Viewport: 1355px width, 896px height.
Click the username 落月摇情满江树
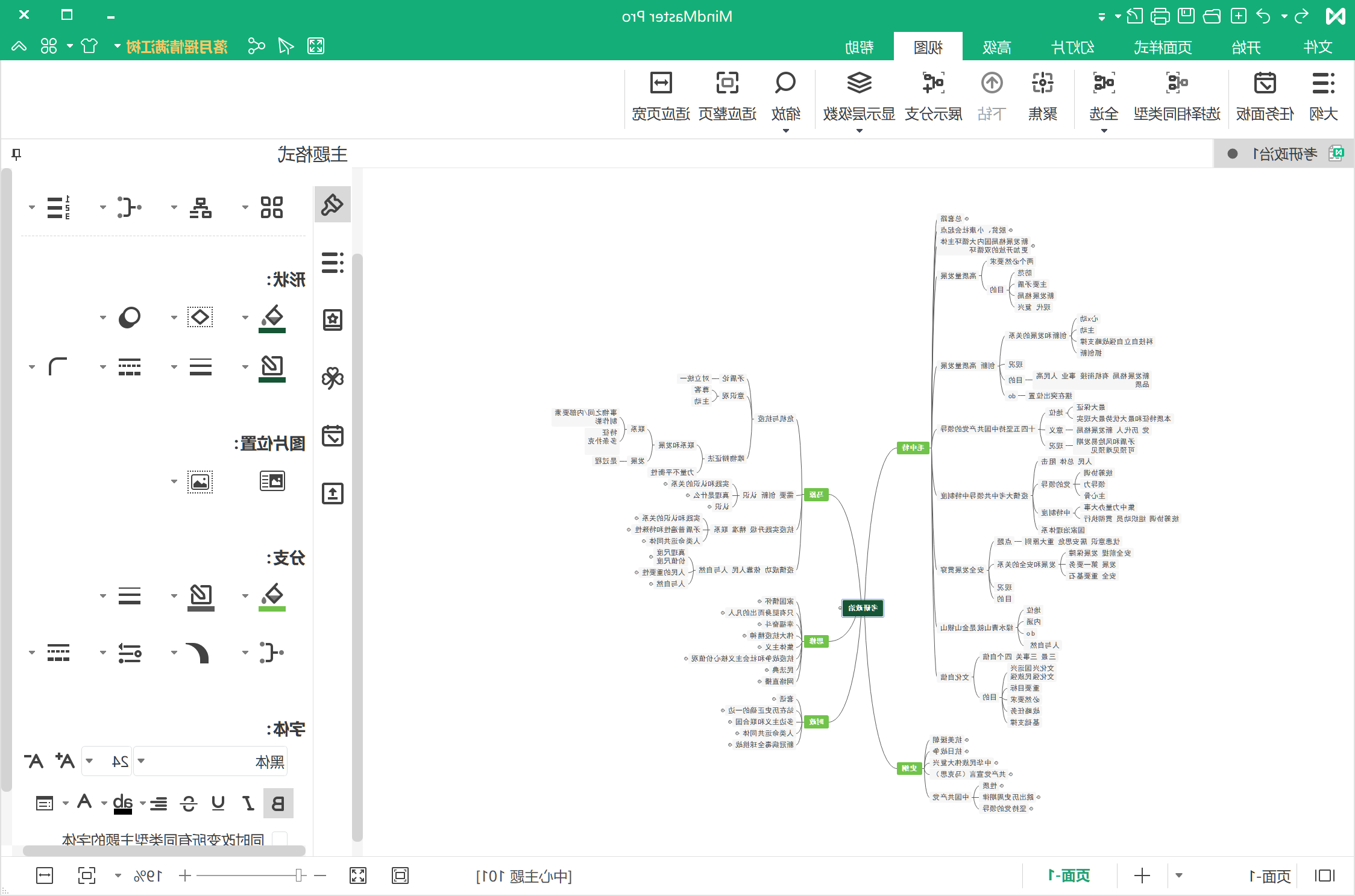[177, 46]
